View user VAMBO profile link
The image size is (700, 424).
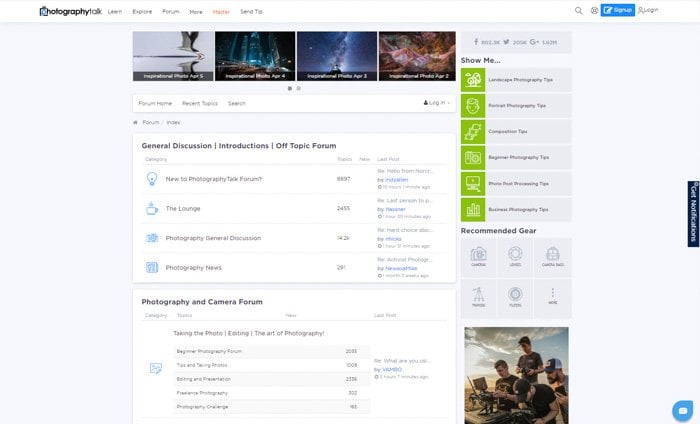coord(392,370)
